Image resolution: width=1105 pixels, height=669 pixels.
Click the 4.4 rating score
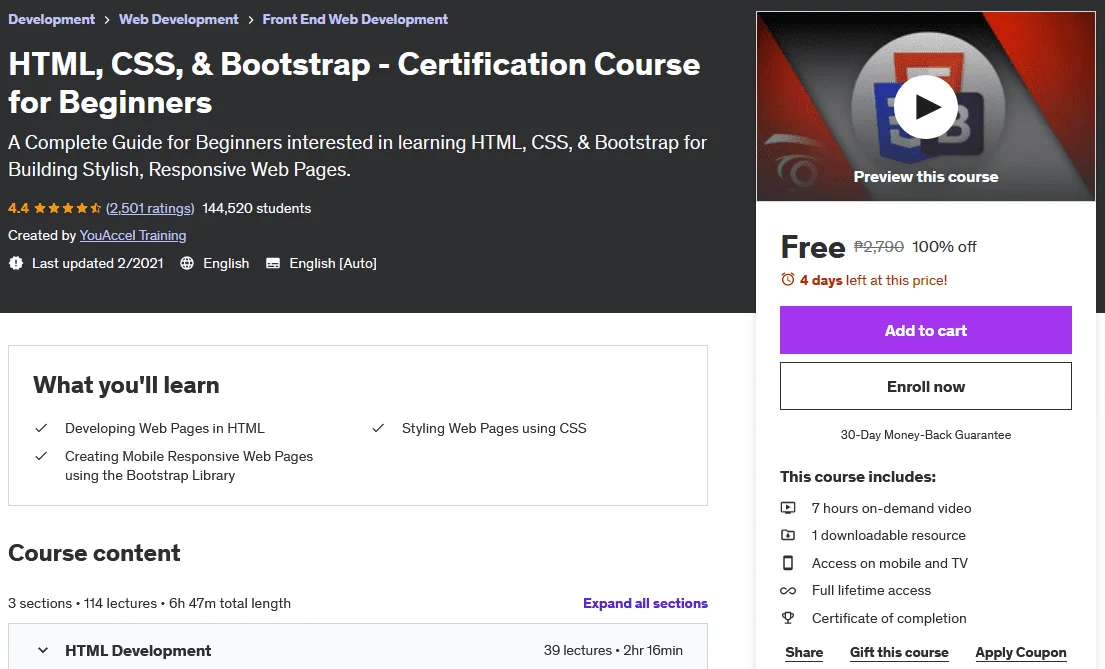click(18, 208)
